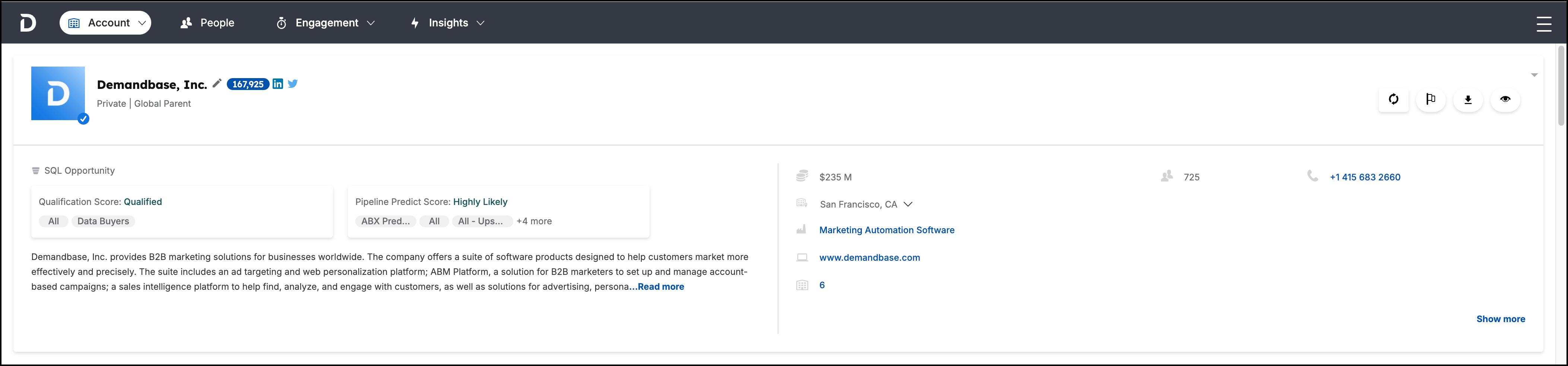Click Read more in description
This screenshot has width=1568, height=366.
tap(660, 287)
